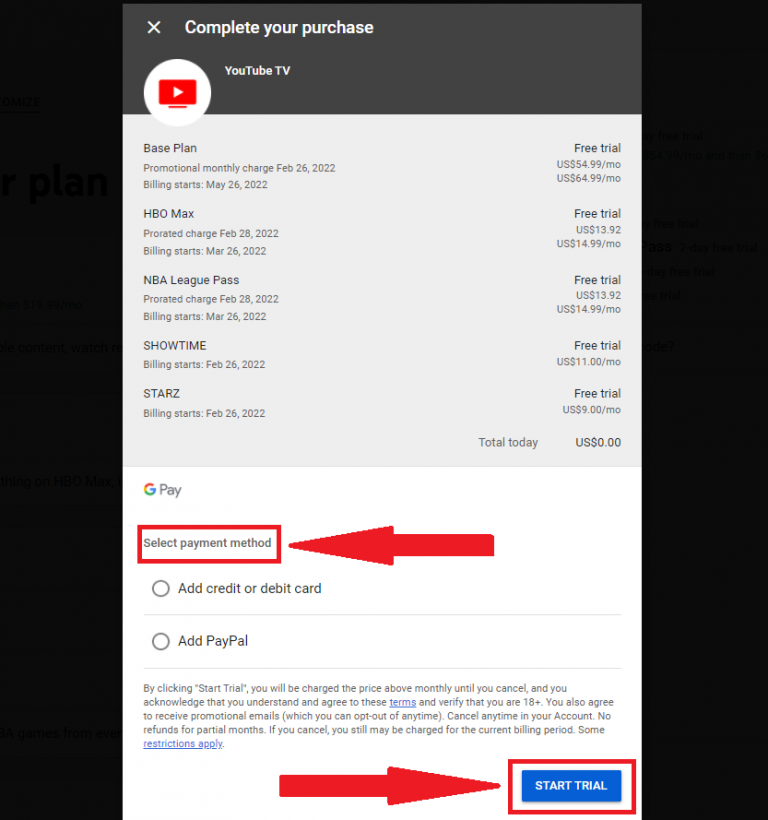The image size is (768, 820).
Task: Click the US$54.99/mo price
Action: 589,164
